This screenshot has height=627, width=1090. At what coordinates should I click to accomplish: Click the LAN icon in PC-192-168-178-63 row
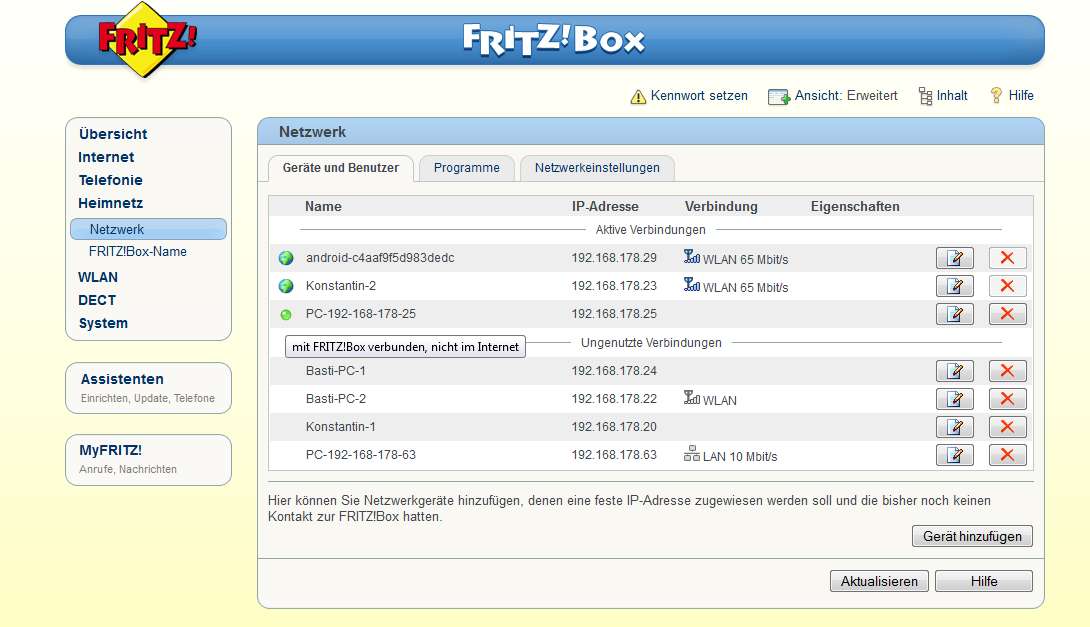[692, 454]
